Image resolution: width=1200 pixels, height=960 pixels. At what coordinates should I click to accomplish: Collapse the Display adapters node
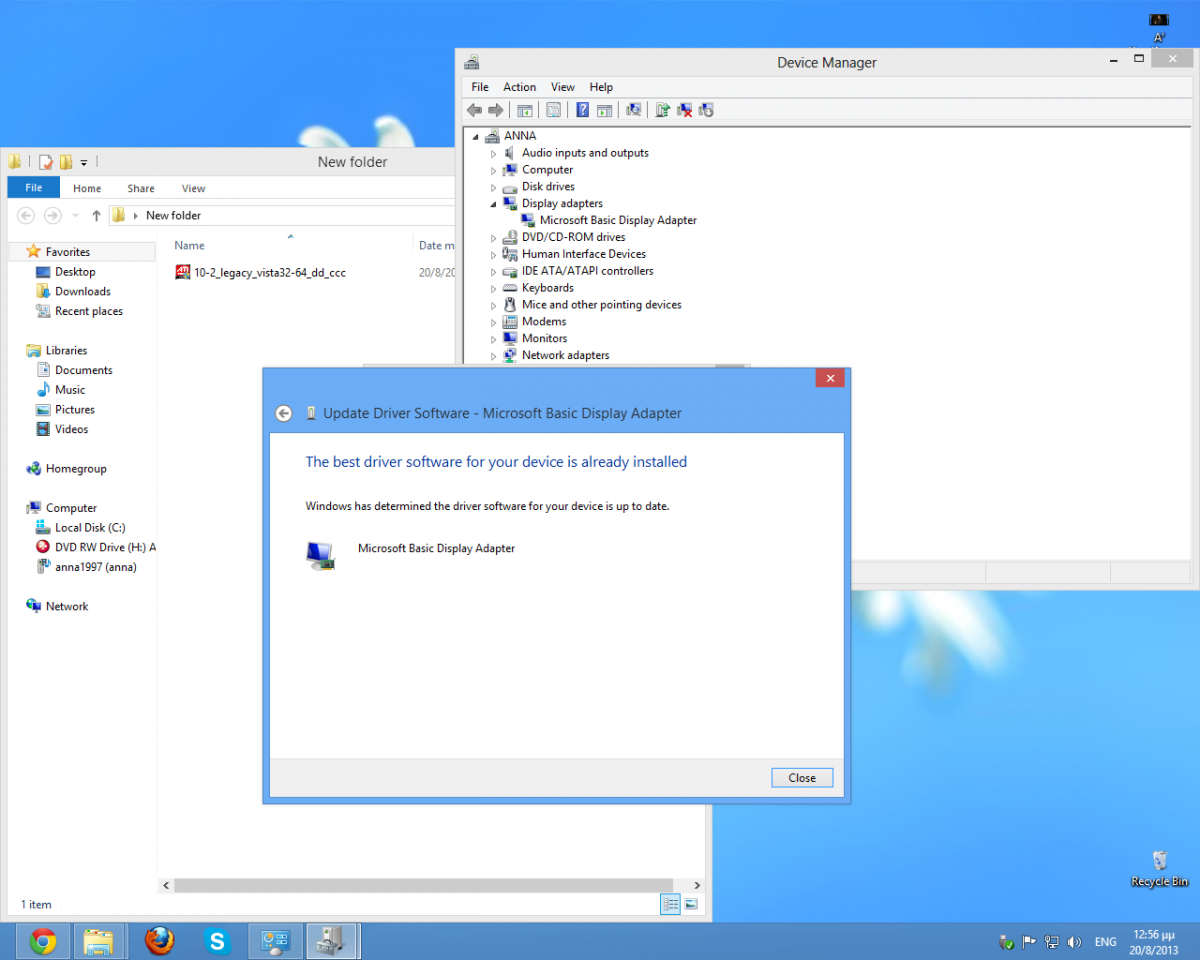pyautogui.click(x=493, y=204)
